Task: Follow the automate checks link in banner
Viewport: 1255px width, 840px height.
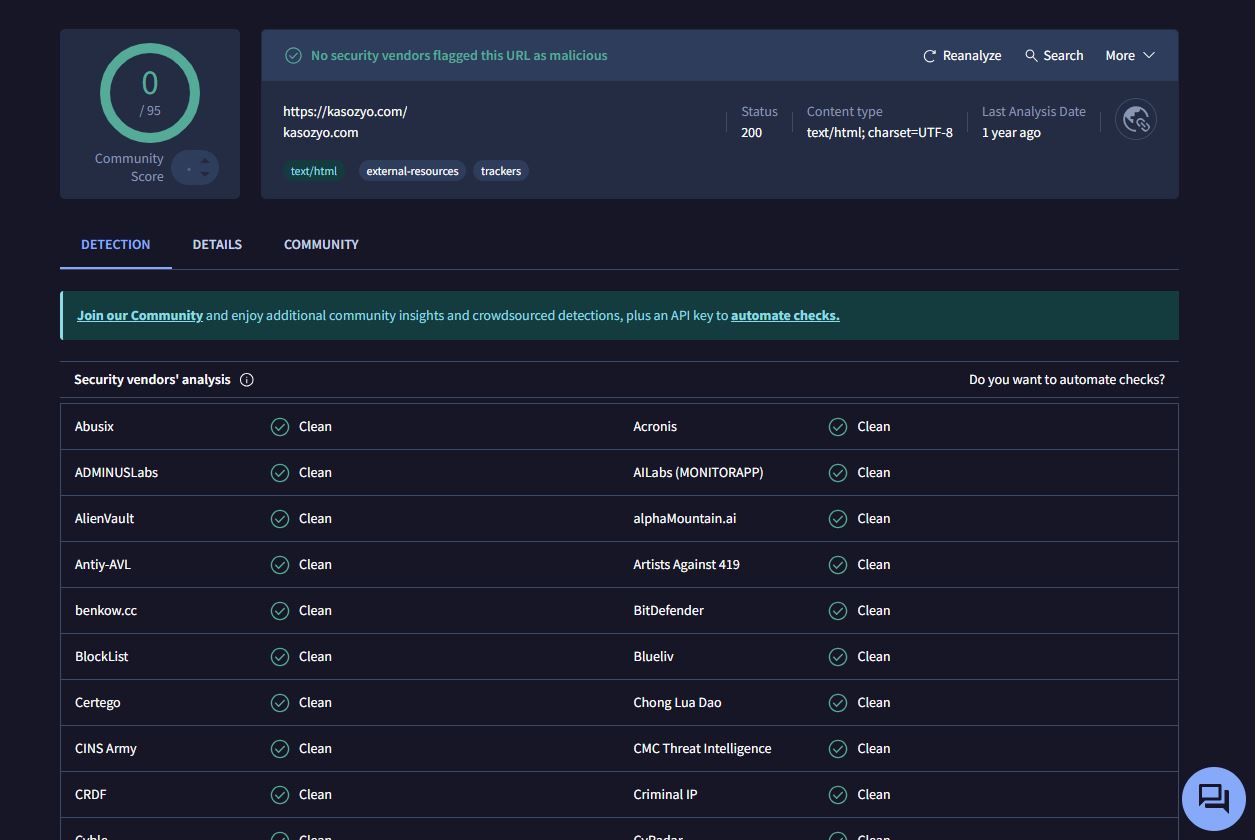Action: (785, 316)
